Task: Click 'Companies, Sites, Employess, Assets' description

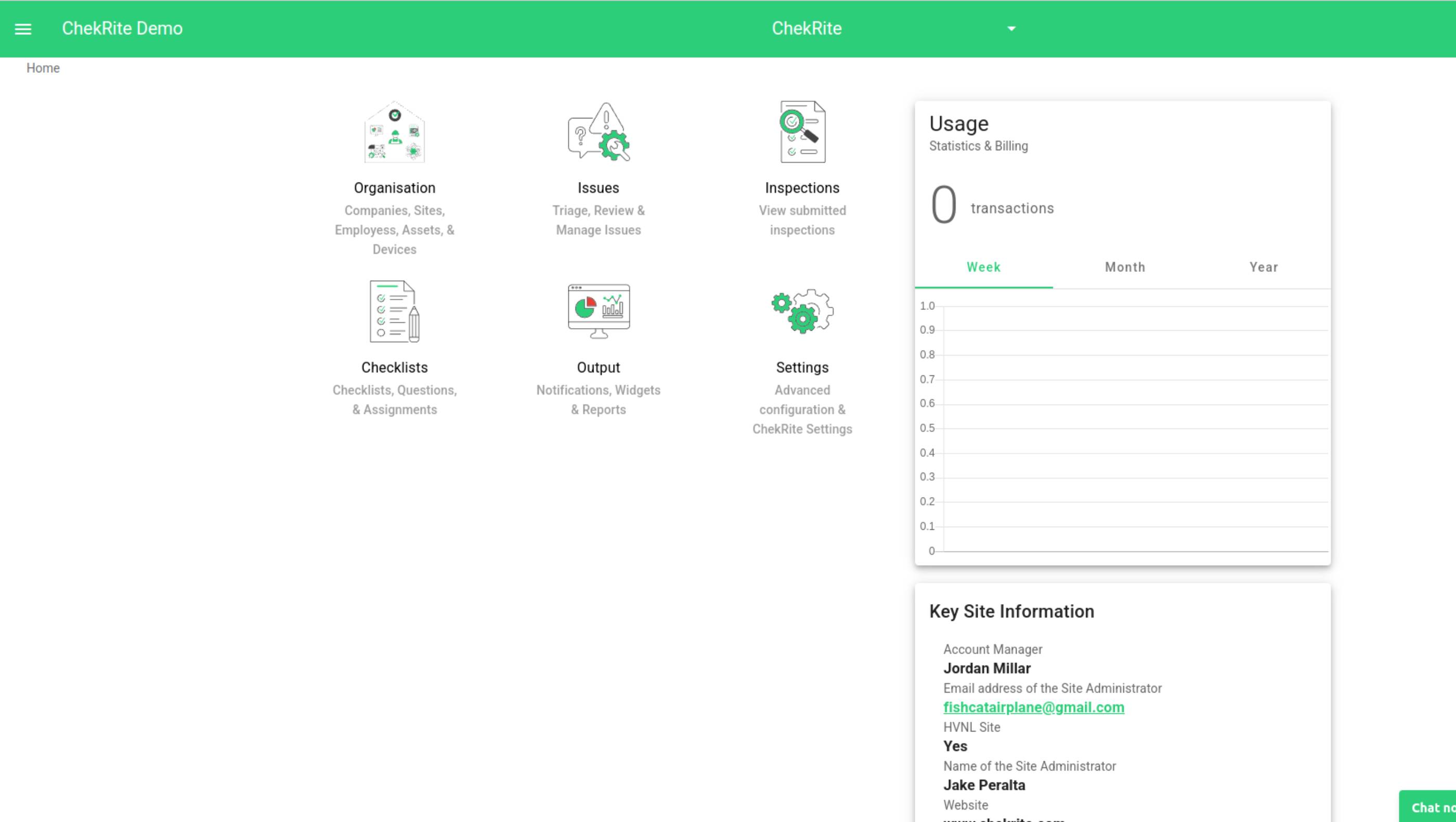Action: pos(395,230)
